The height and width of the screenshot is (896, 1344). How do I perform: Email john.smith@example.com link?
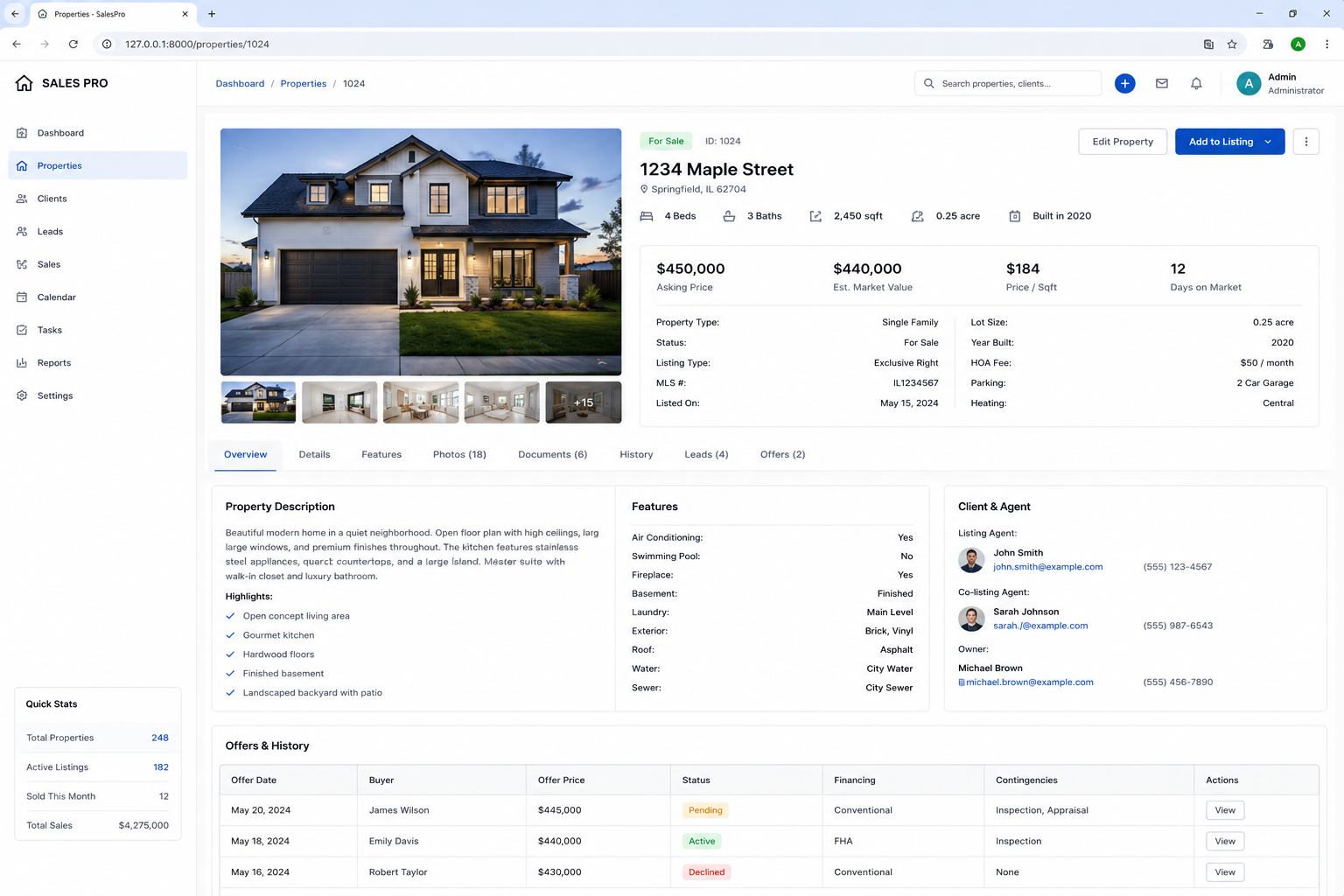tap(1047, 567)
